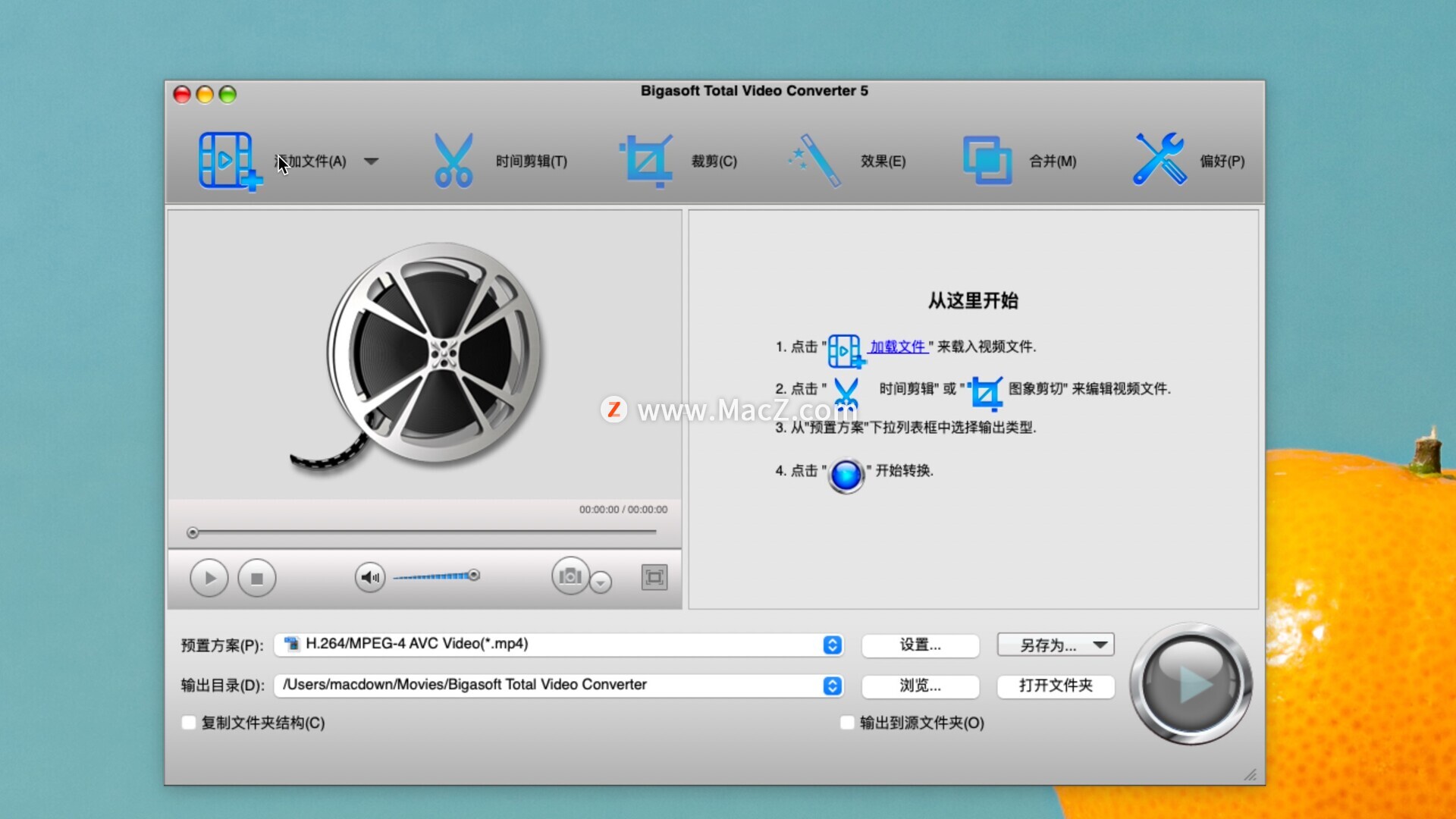Click the volume slider
Image resolution: width=1456 pixels, height=819 pixels.
click(436, 576)
